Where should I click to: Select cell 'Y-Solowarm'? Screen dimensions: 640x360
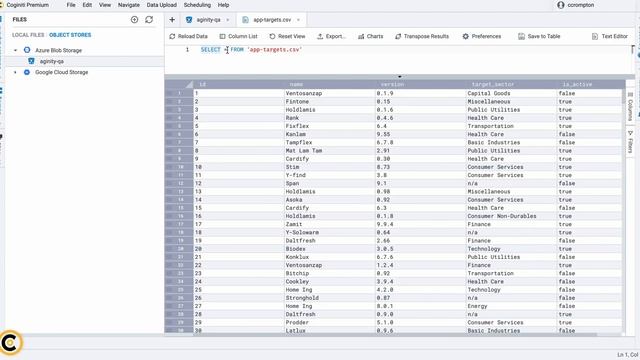click(330, 232)
